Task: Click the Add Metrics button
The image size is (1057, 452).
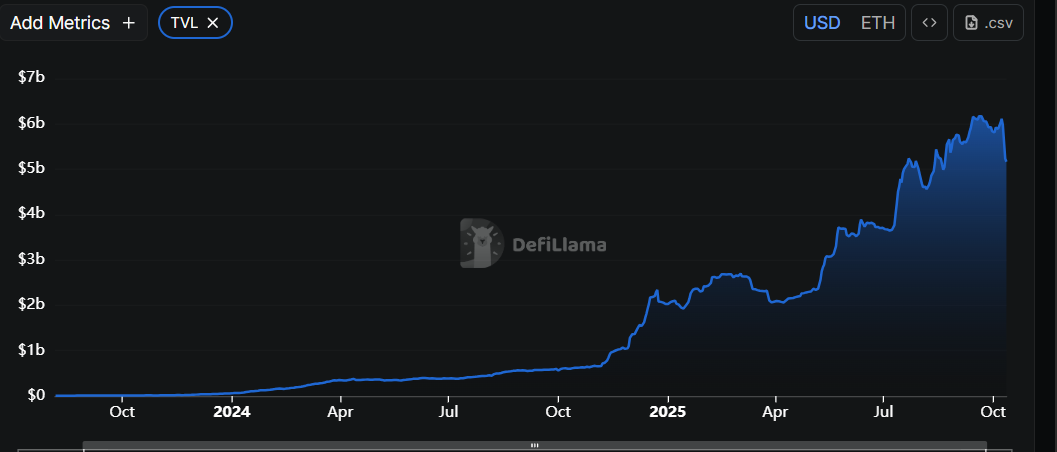Action: coord(73,23)
